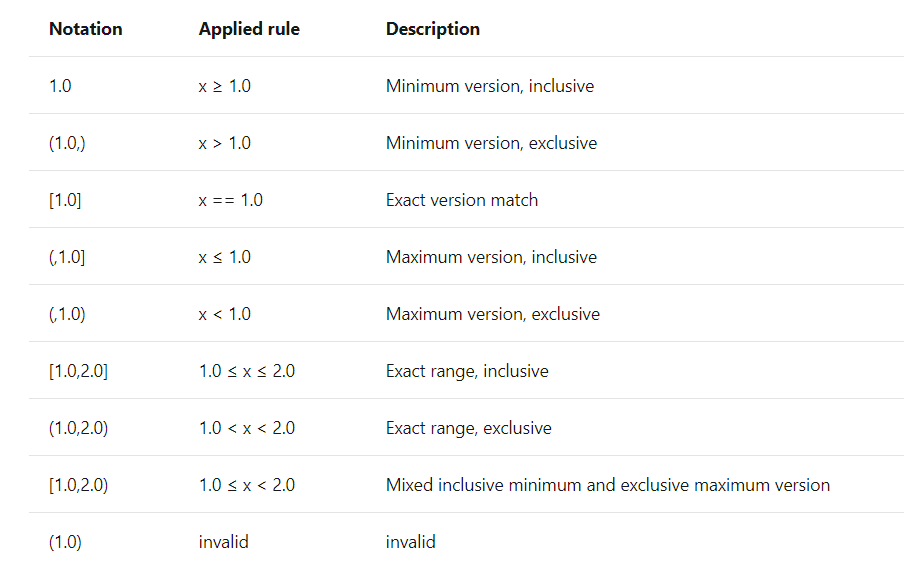Click the plain 1.0 notation cell

click(60, 86)
